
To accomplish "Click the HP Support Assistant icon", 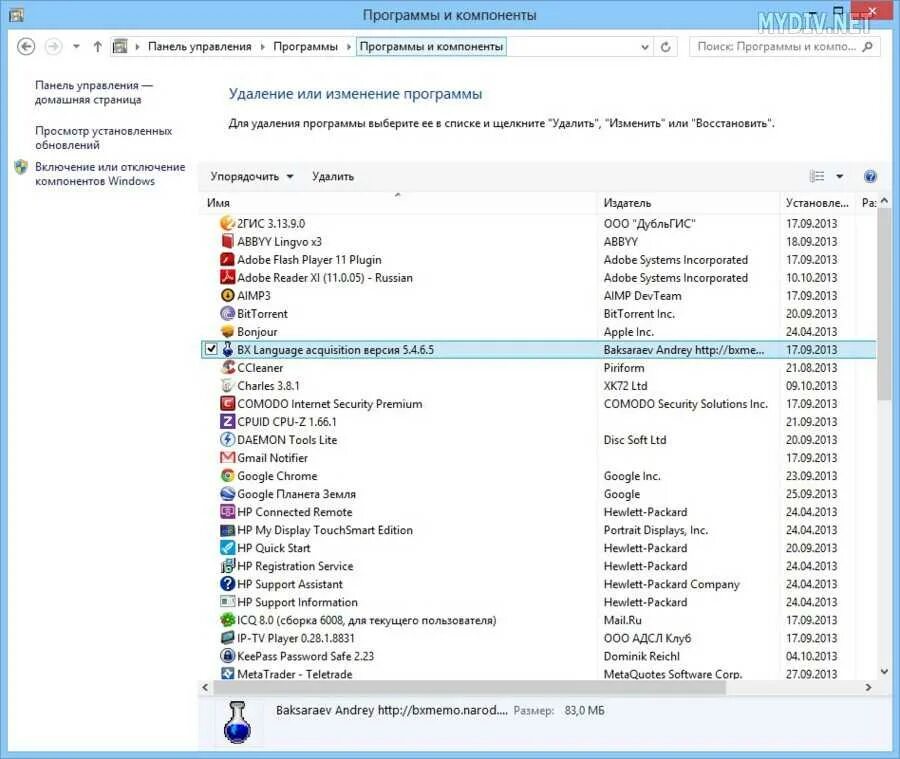I will click(x=228, y=584).
